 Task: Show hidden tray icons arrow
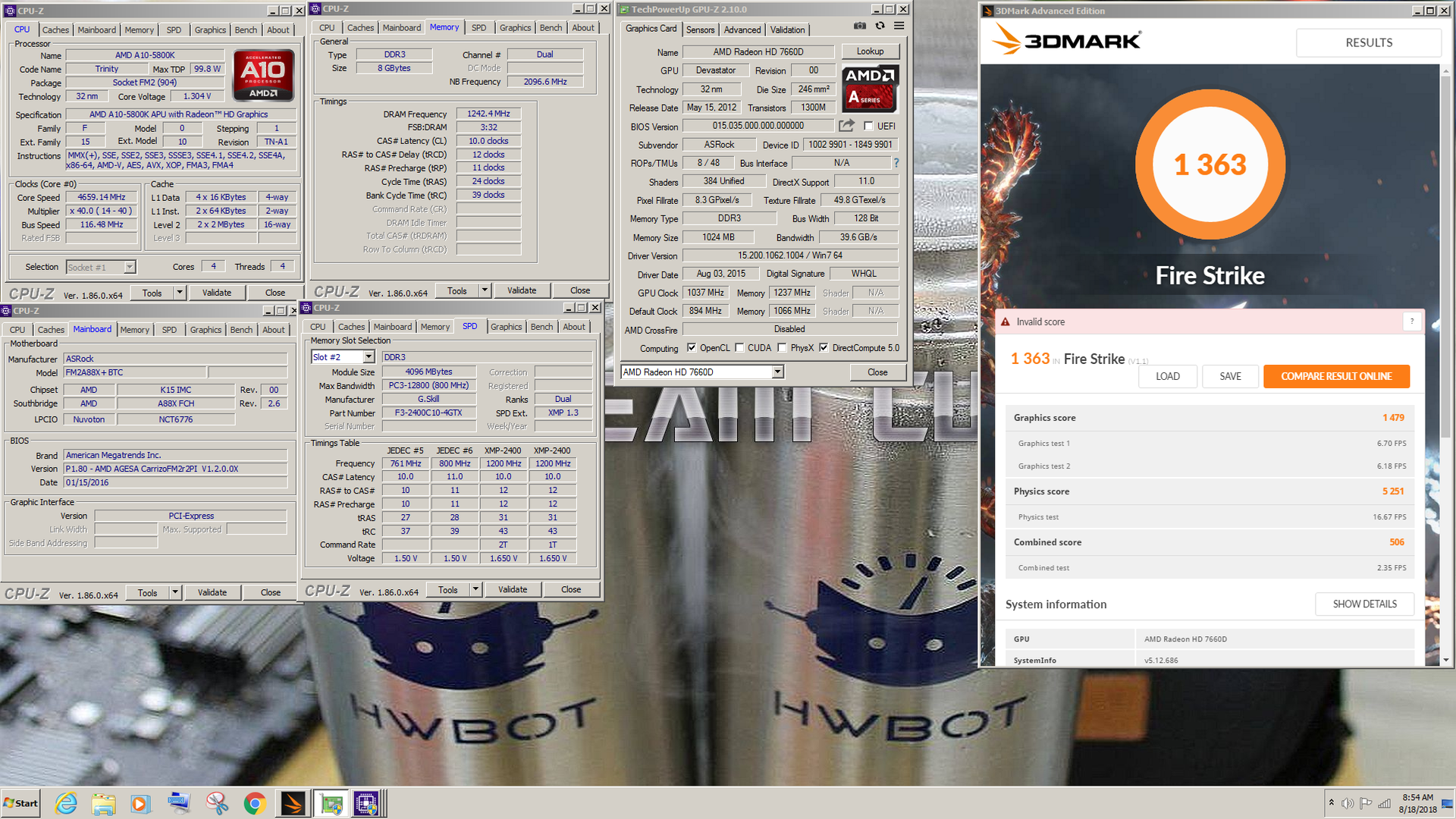click(1331, 802)
